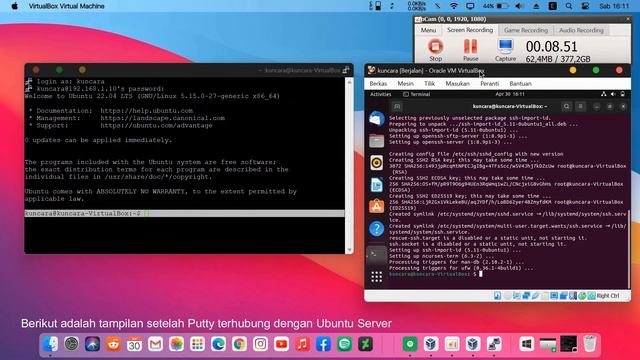The width and height of the screenshot is (640, 360).
Task: Click PuTTY scrollbar up arrow
Action: (349, 82)
